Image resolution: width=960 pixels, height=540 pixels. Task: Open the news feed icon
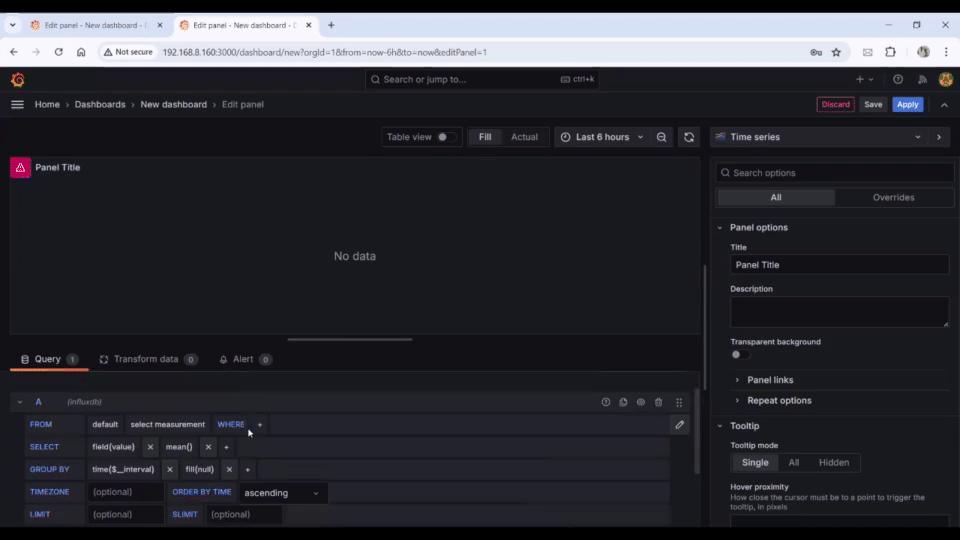coord(922,80)
